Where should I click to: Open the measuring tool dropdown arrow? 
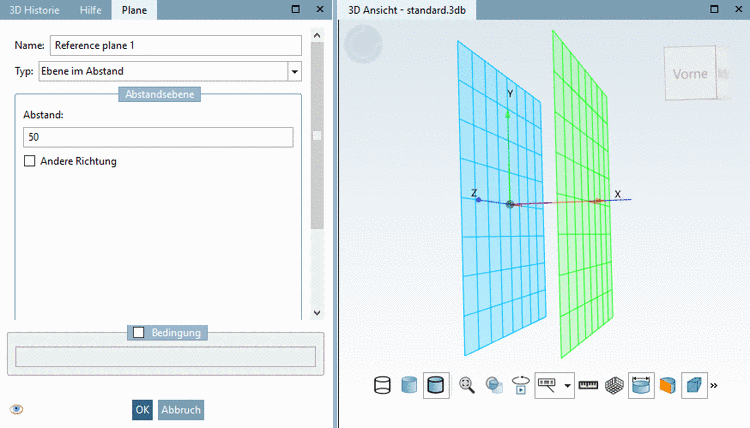click(567, 385)
